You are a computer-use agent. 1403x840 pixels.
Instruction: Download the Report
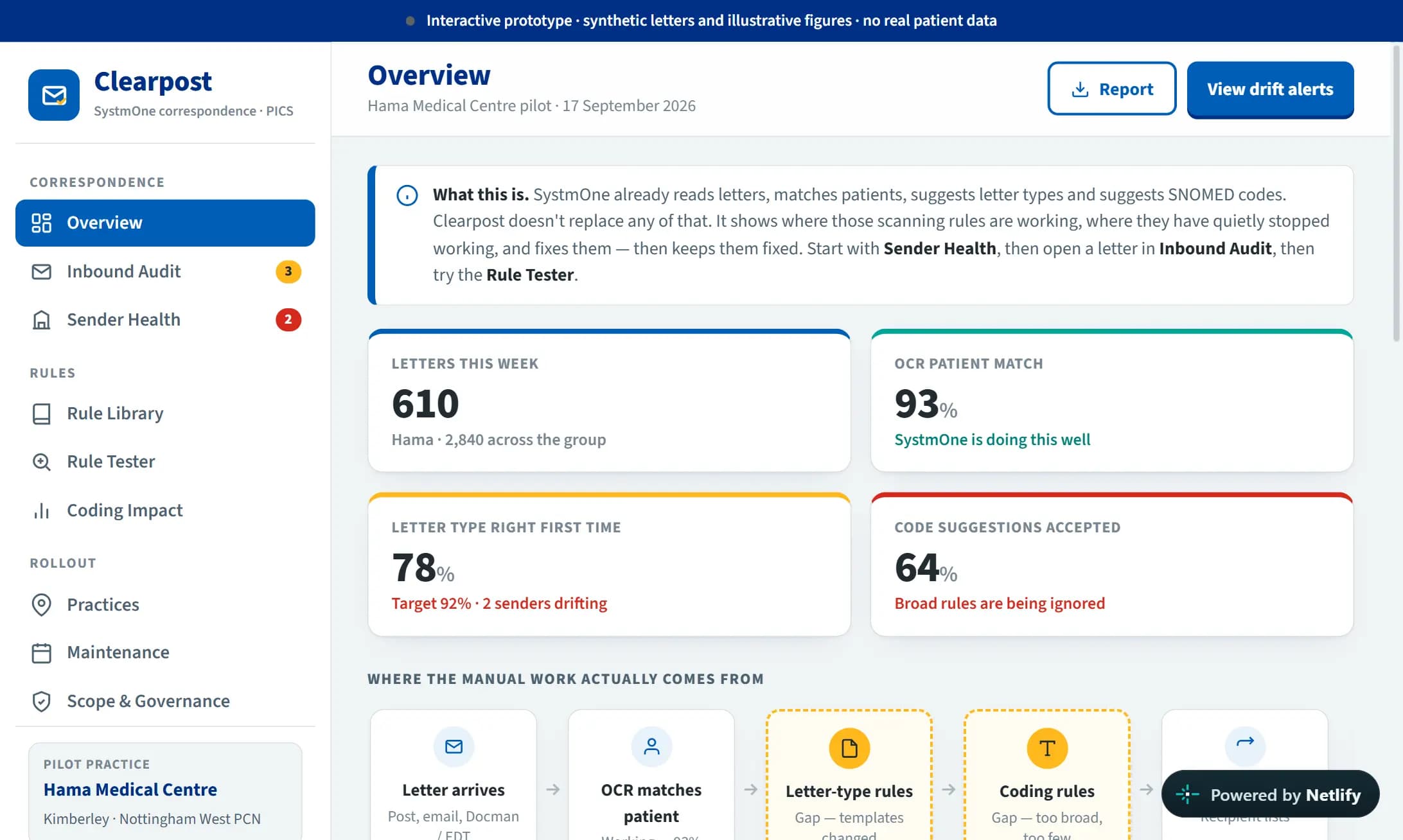click(x=1112, y=89)
